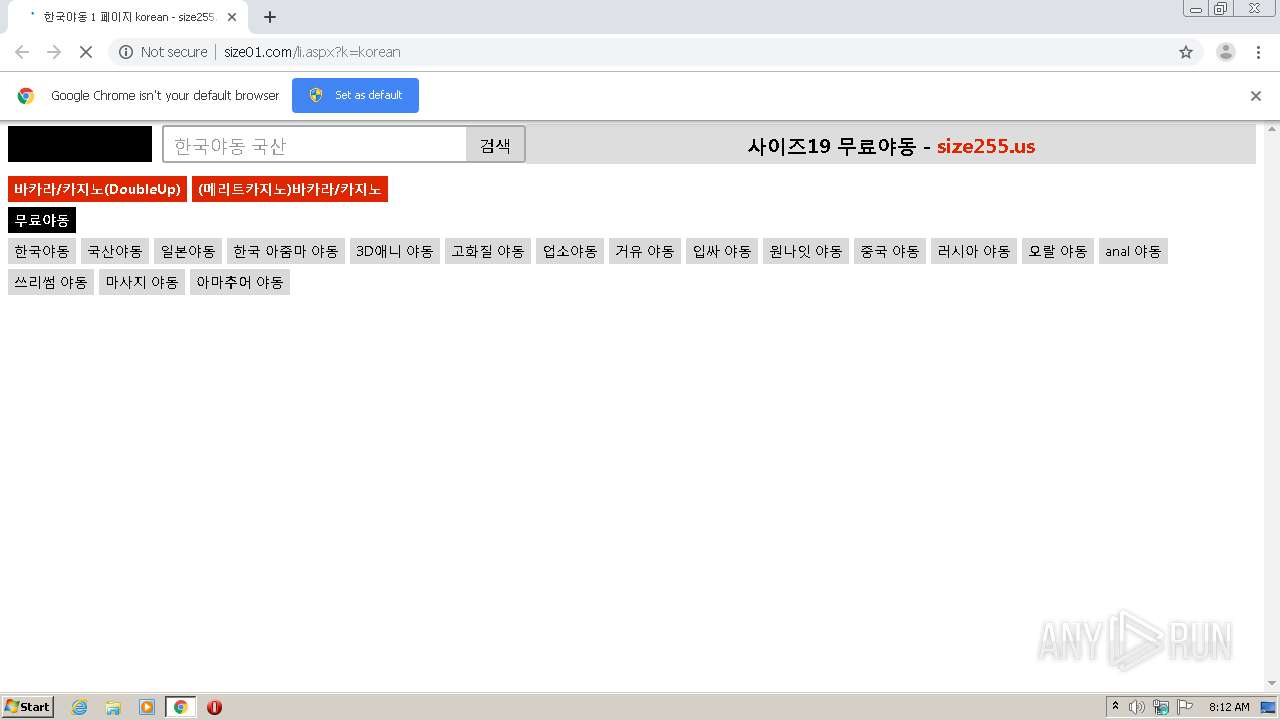Click the black logo block

click(80, 144)
